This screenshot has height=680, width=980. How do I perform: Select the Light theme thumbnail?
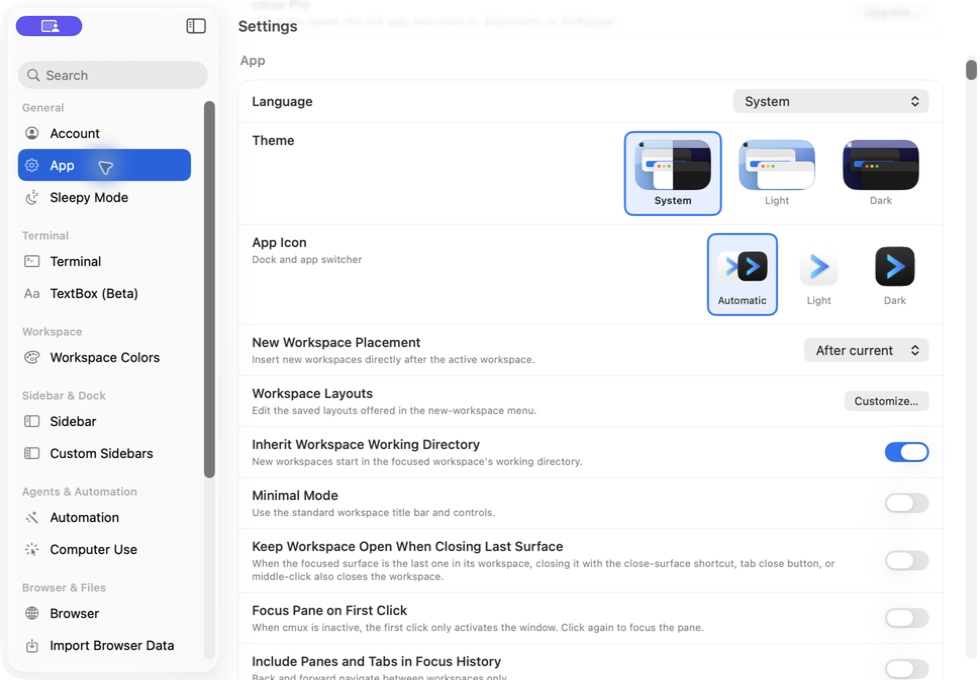776,173
